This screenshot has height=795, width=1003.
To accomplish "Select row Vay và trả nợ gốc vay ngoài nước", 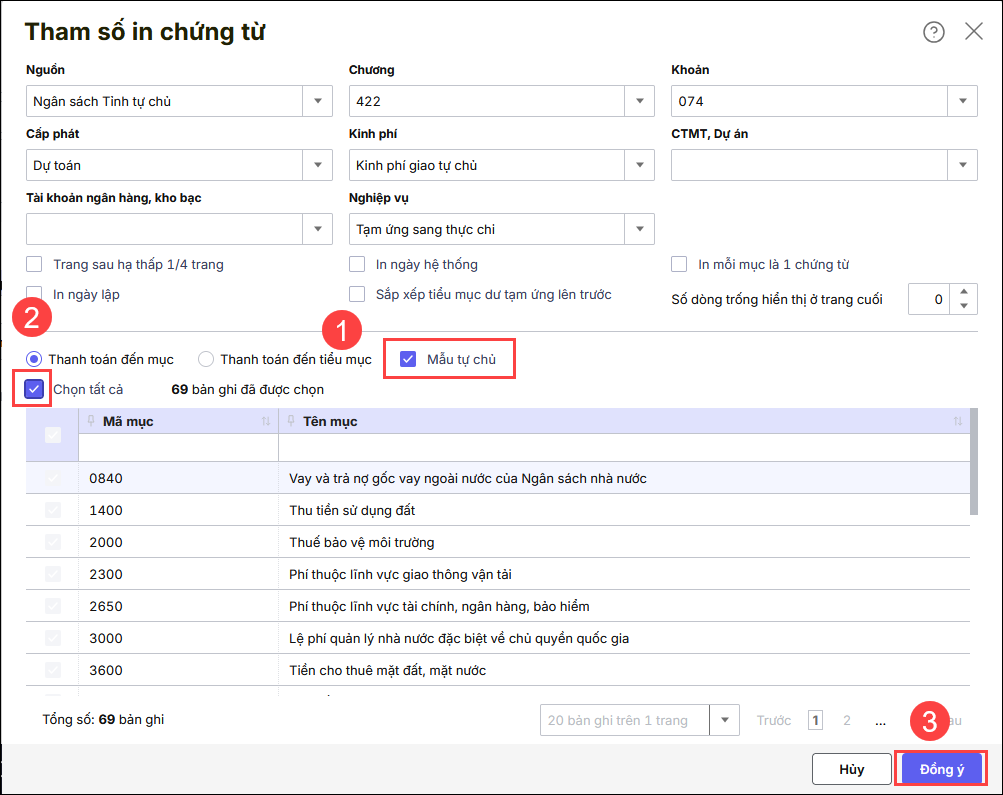I will [498, 478].
